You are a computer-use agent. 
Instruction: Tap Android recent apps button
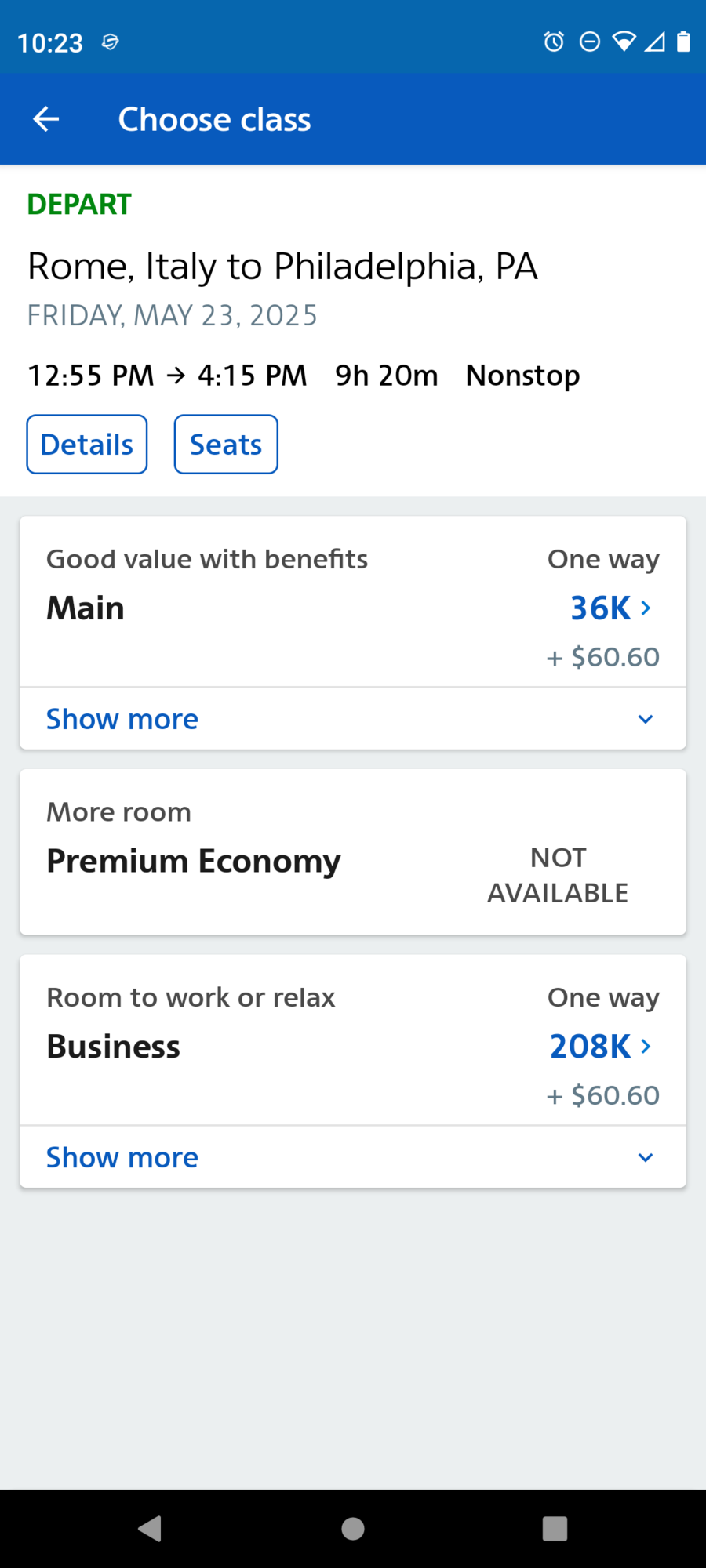555,1528
